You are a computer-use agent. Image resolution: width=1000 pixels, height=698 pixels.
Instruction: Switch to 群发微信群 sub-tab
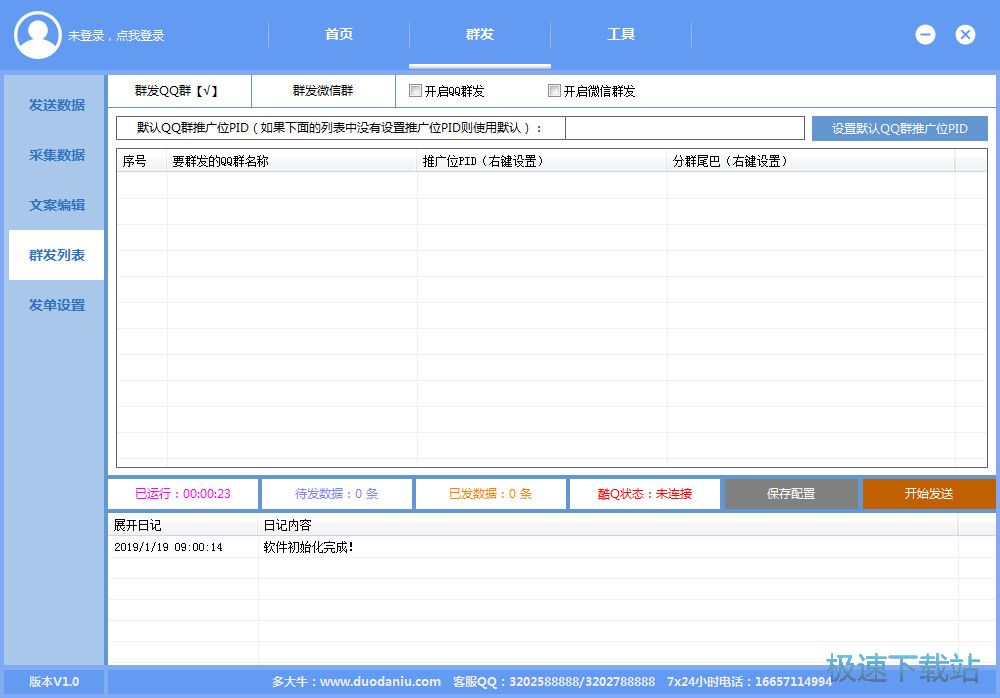tap(323, 91)
